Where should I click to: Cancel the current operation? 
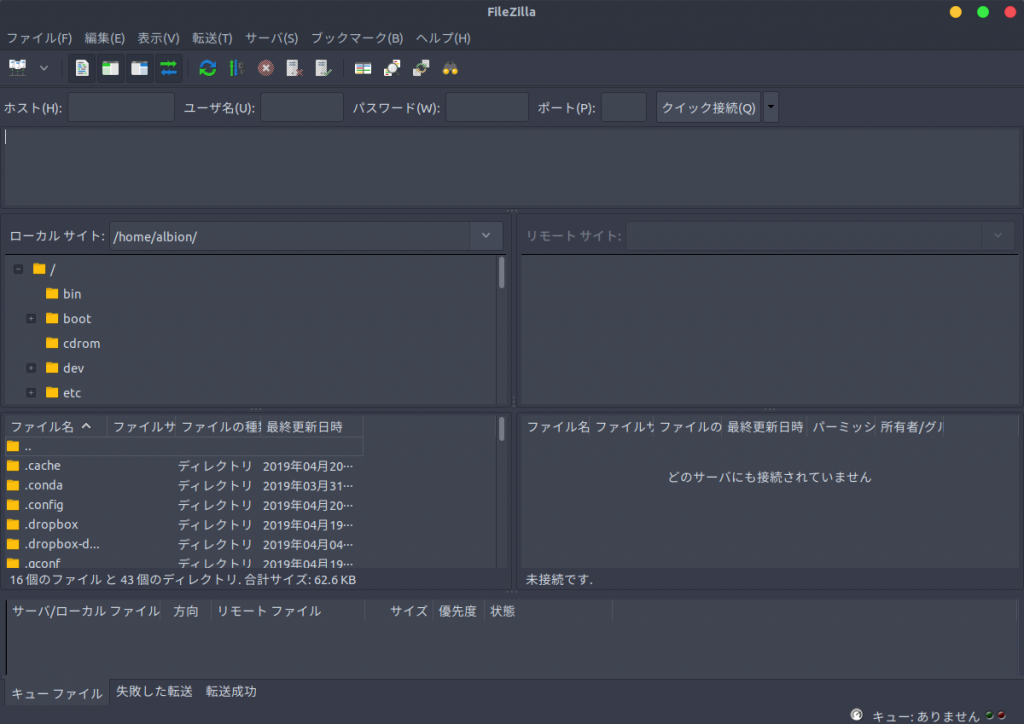tap(264, 68)
